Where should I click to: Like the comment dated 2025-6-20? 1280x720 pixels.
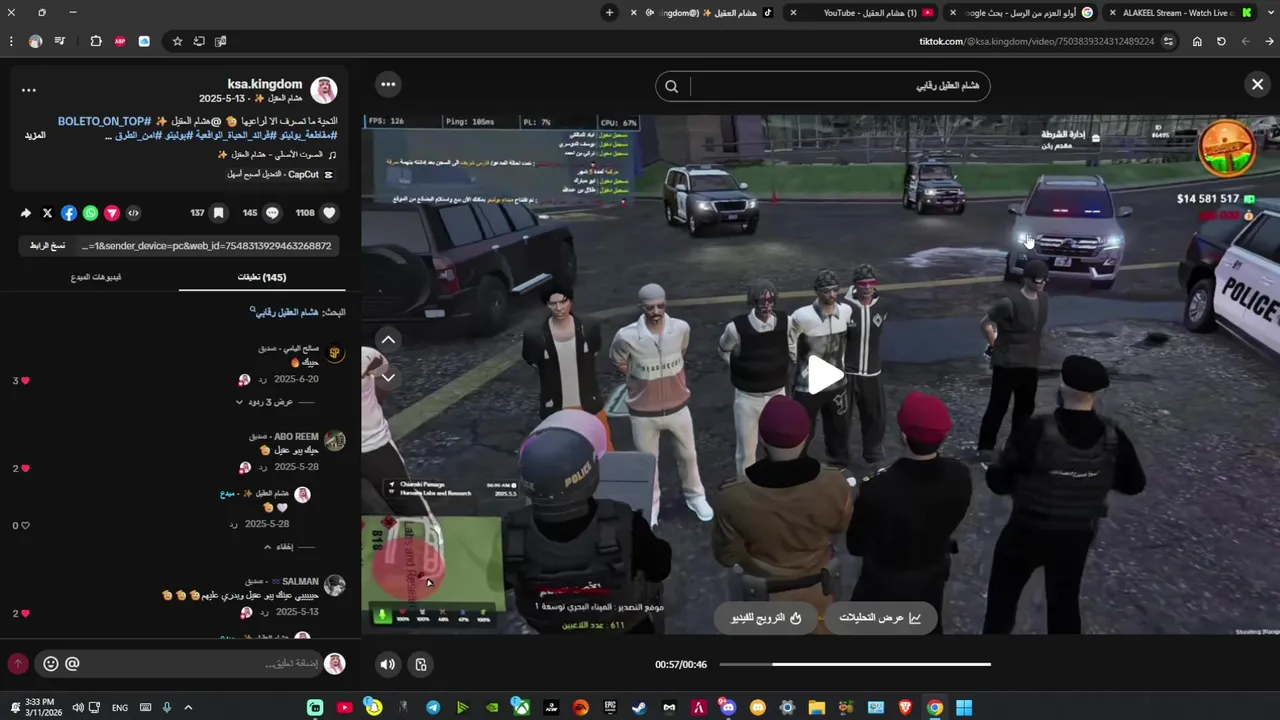pos(25,381)
